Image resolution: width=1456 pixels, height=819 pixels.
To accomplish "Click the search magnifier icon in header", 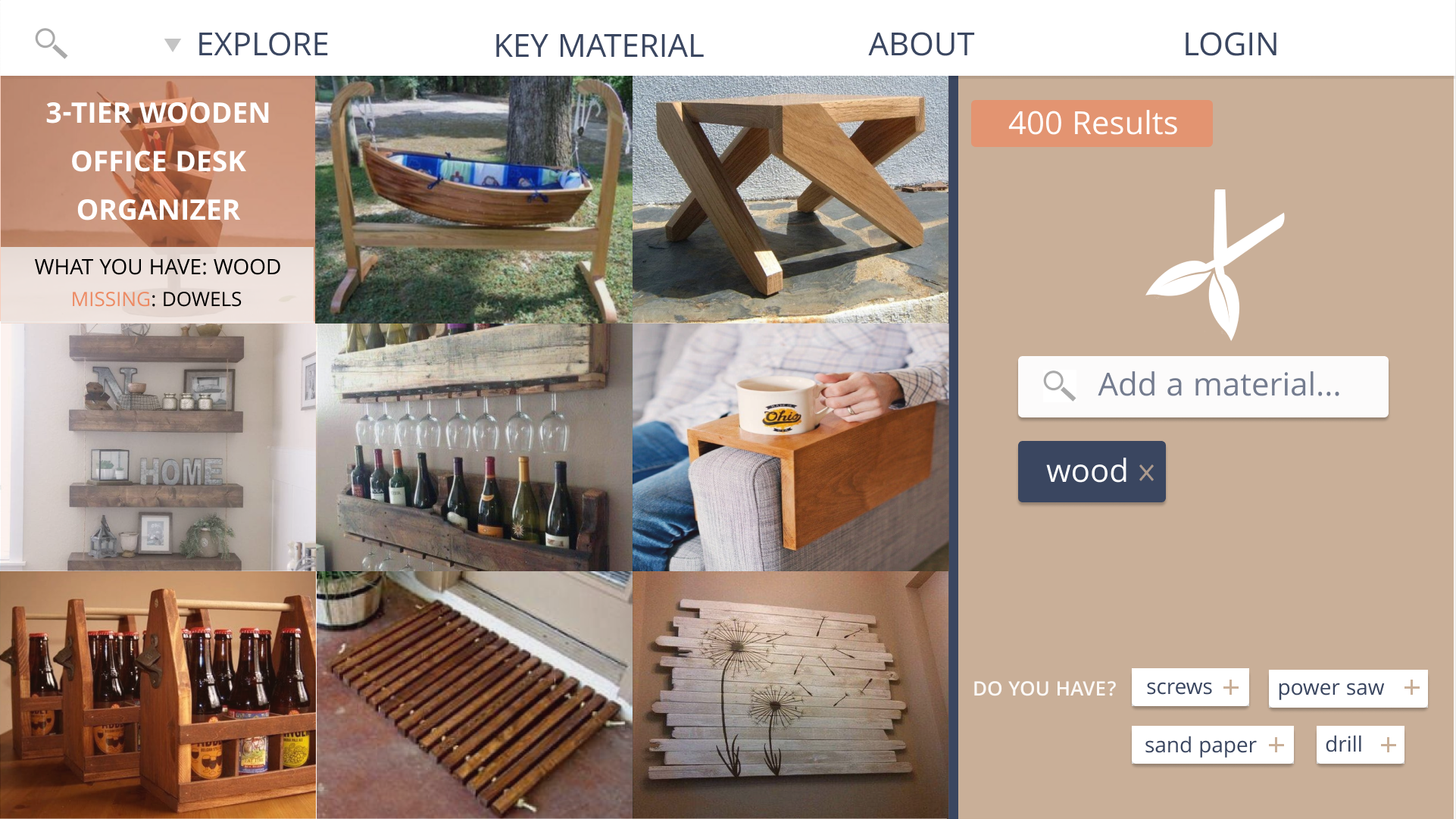I will [51, 43].
